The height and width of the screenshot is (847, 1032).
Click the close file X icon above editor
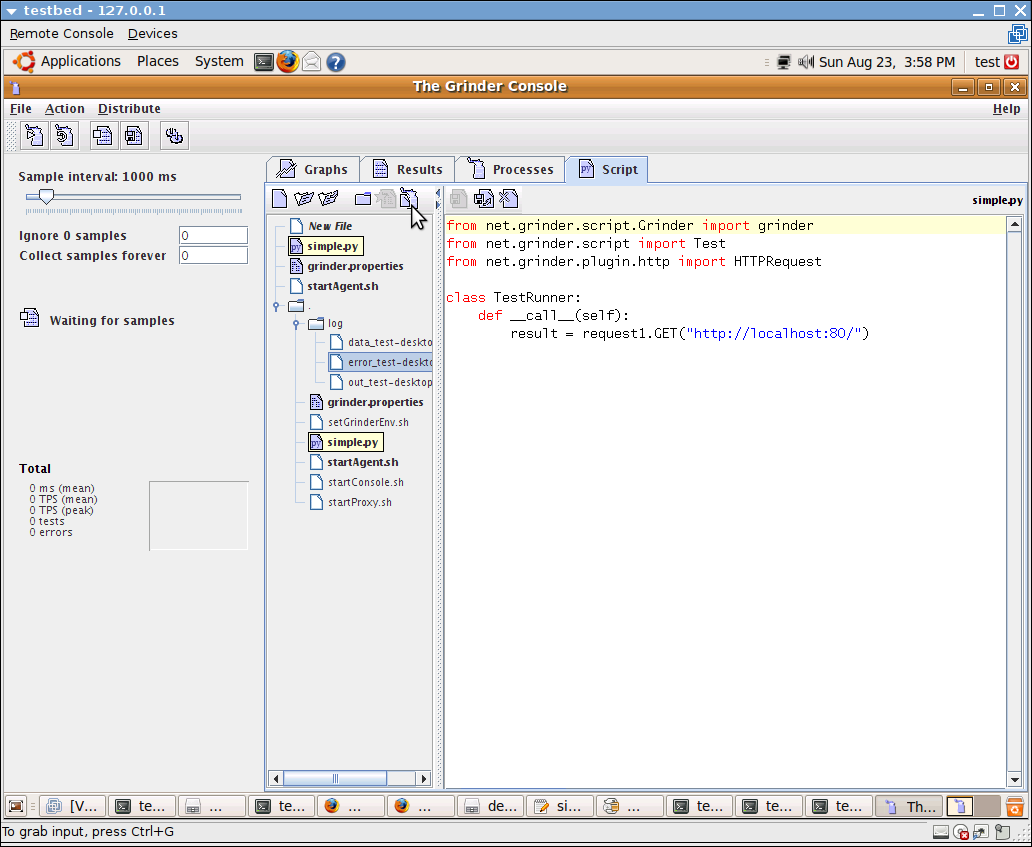(x=509, y=198)
